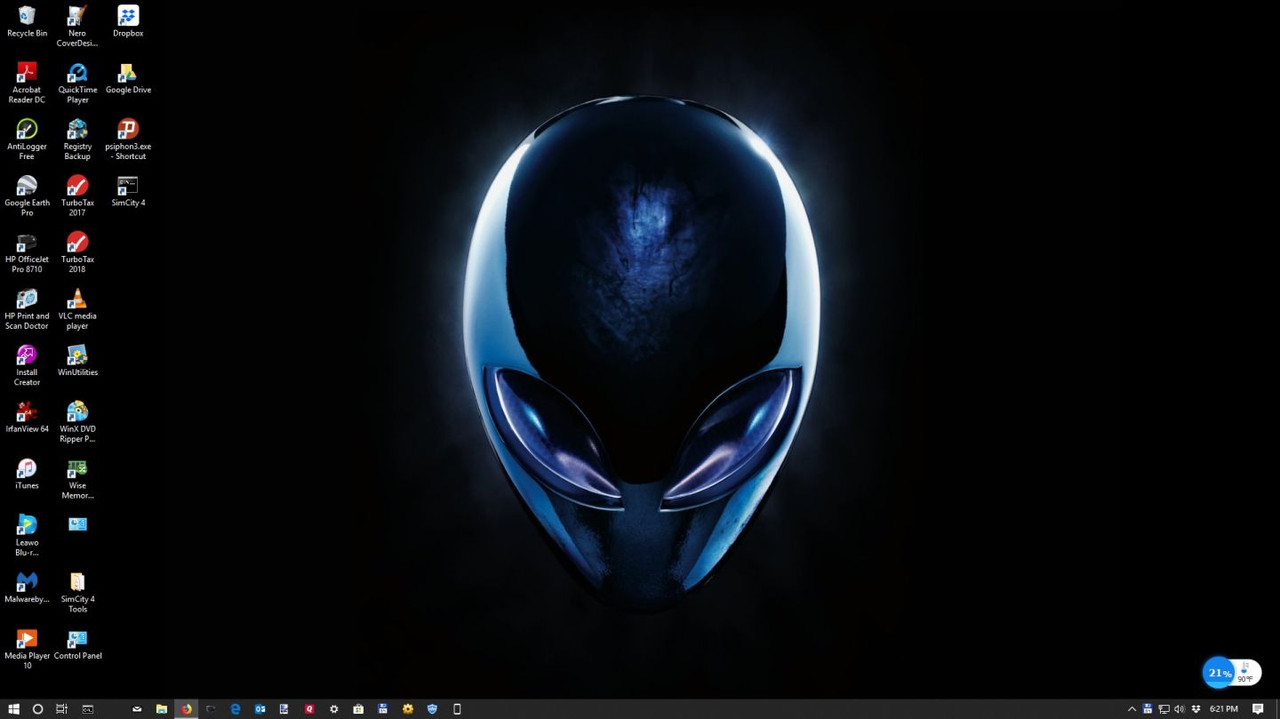Open the orange gear app on taskbar
The image size is (1280, 719).
coord(408,709)
